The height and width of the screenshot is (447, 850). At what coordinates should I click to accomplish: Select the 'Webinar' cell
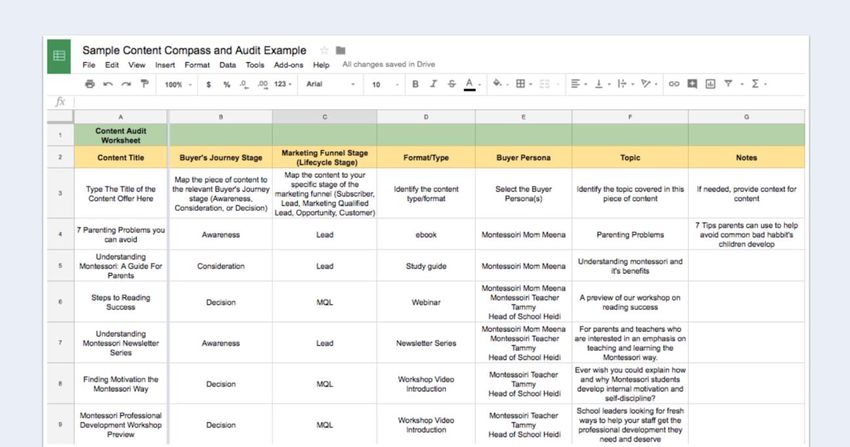pos(426,302)
